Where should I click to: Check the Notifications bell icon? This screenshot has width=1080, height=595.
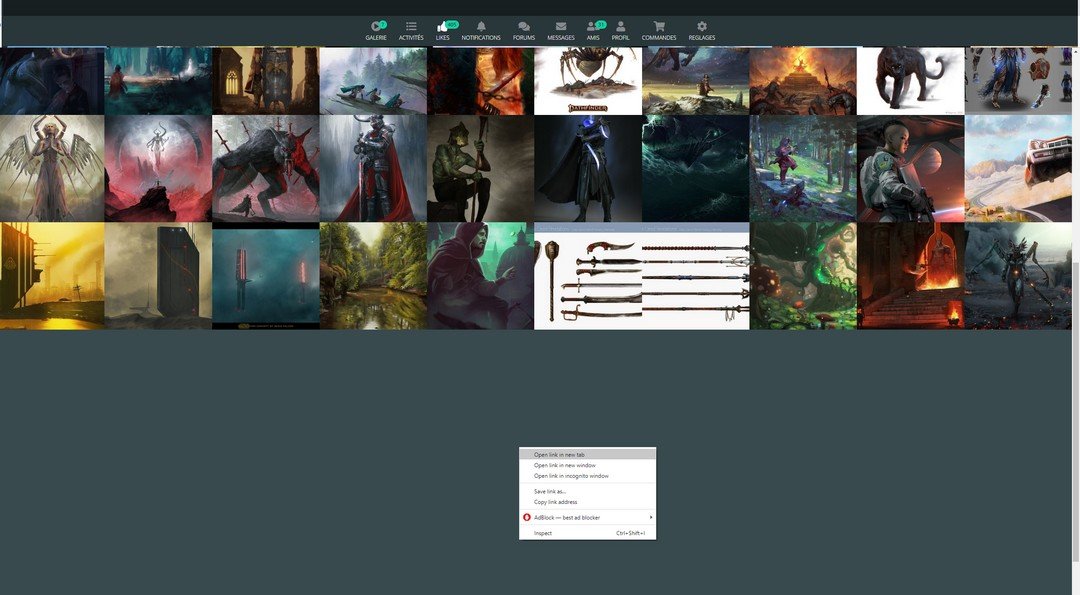pyautogui.click(x=481, y=27)
